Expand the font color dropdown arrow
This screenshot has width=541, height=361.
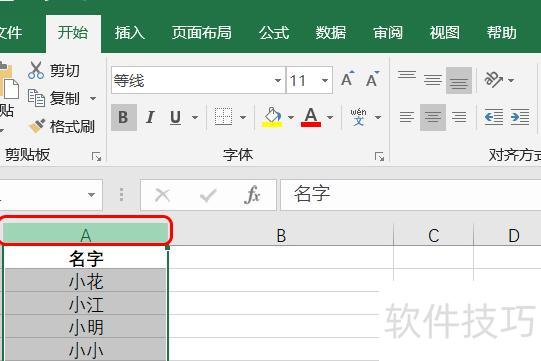point(330,117)
